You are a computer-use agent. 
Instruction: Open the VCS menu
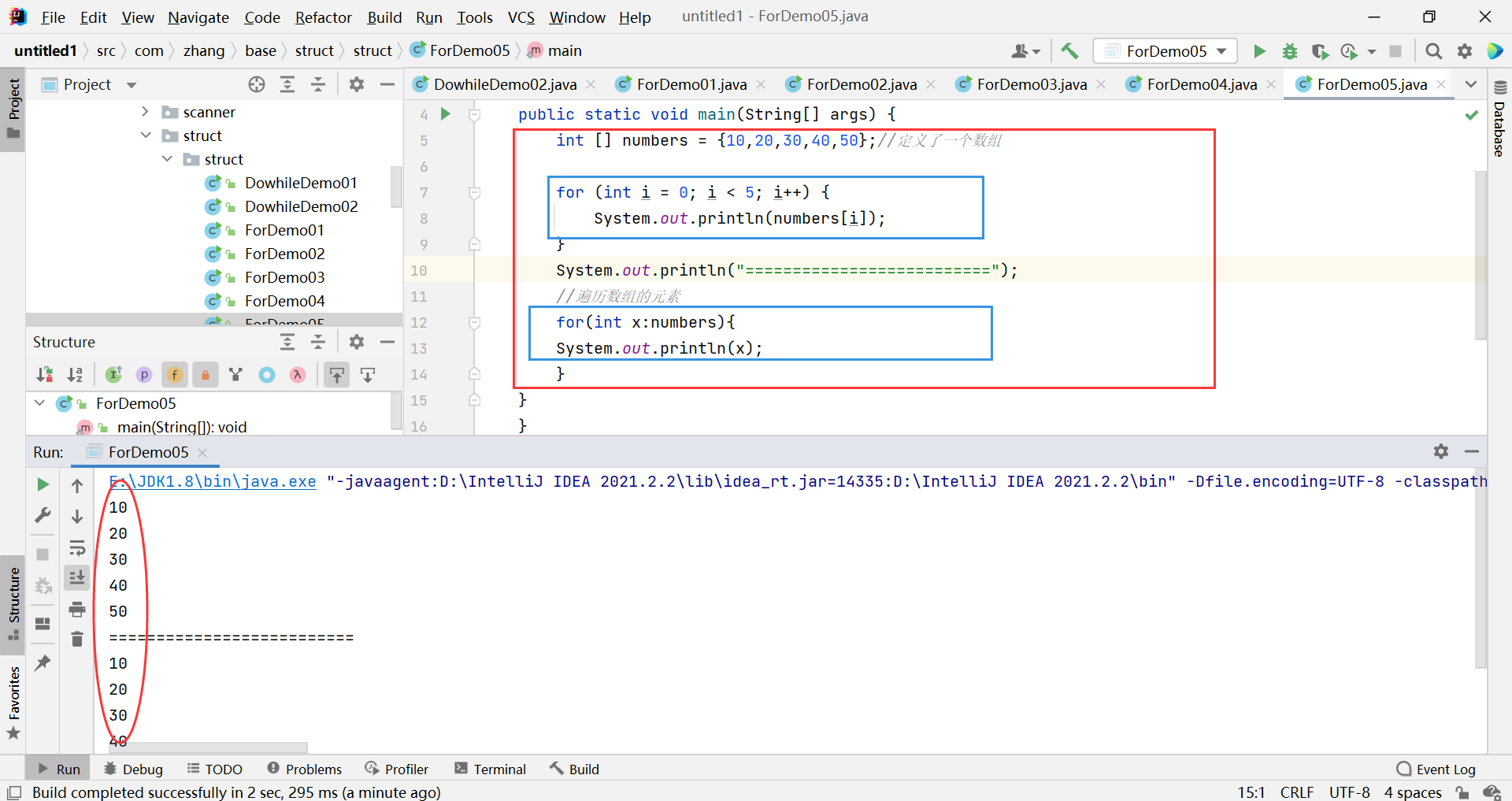click(521, 17)
